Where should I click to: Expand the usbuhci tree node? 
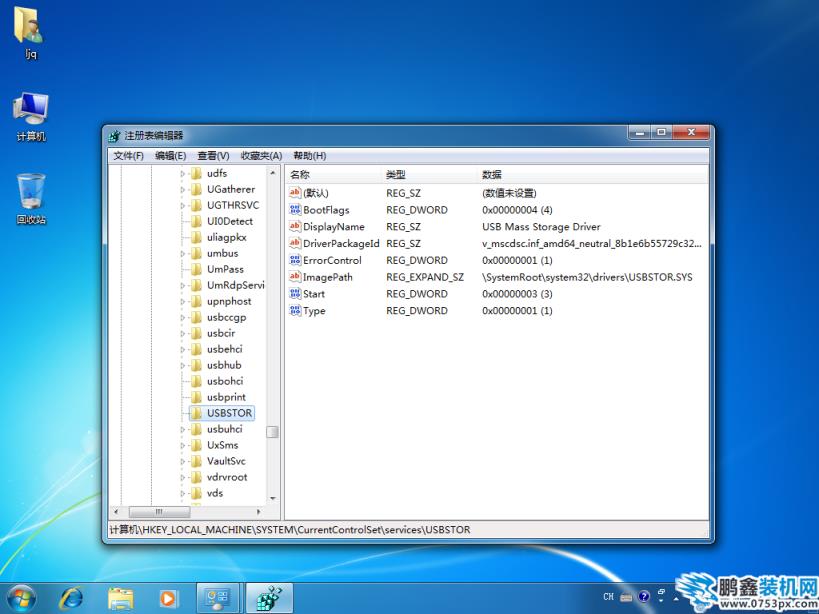pyautogui.click(x=183, y=429)
